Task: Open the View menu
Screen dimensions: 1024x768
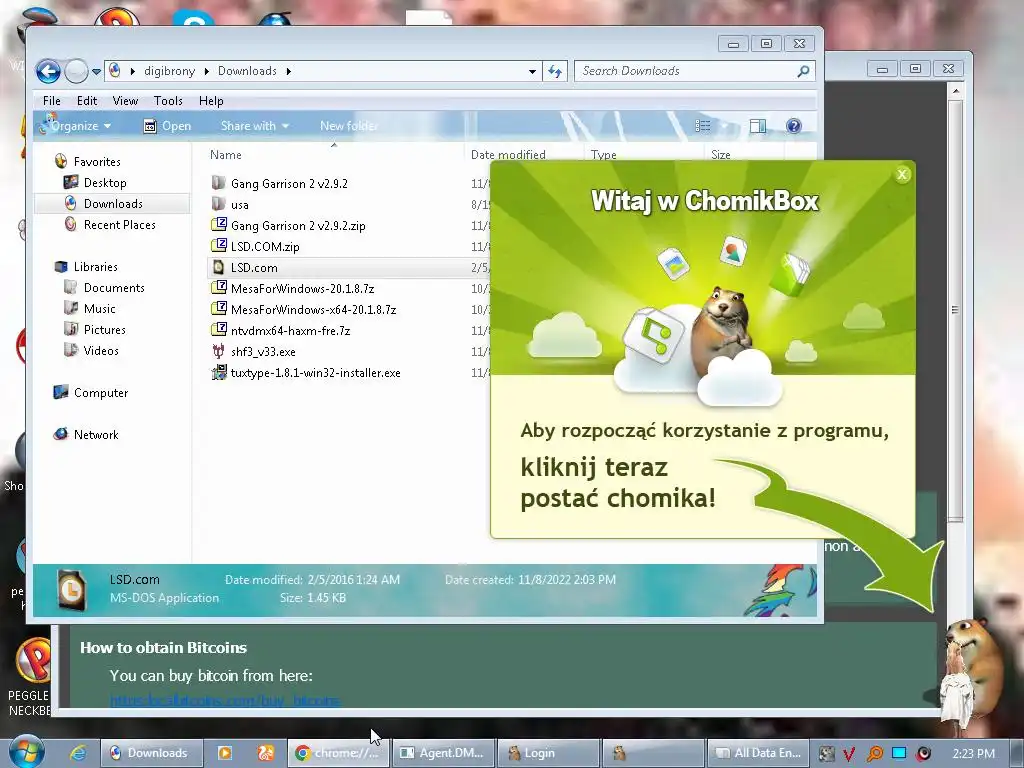Action: tap(125, 101)
